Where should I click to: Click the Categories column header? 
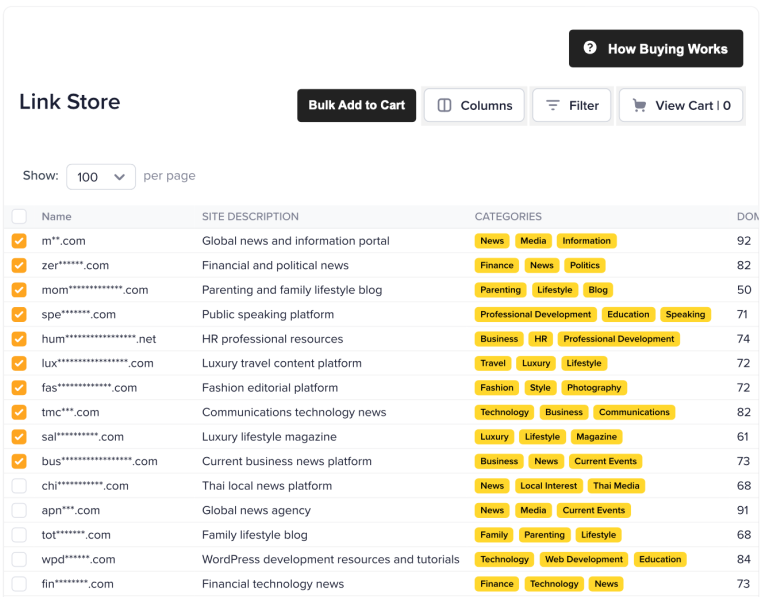(x=508, y=217)
